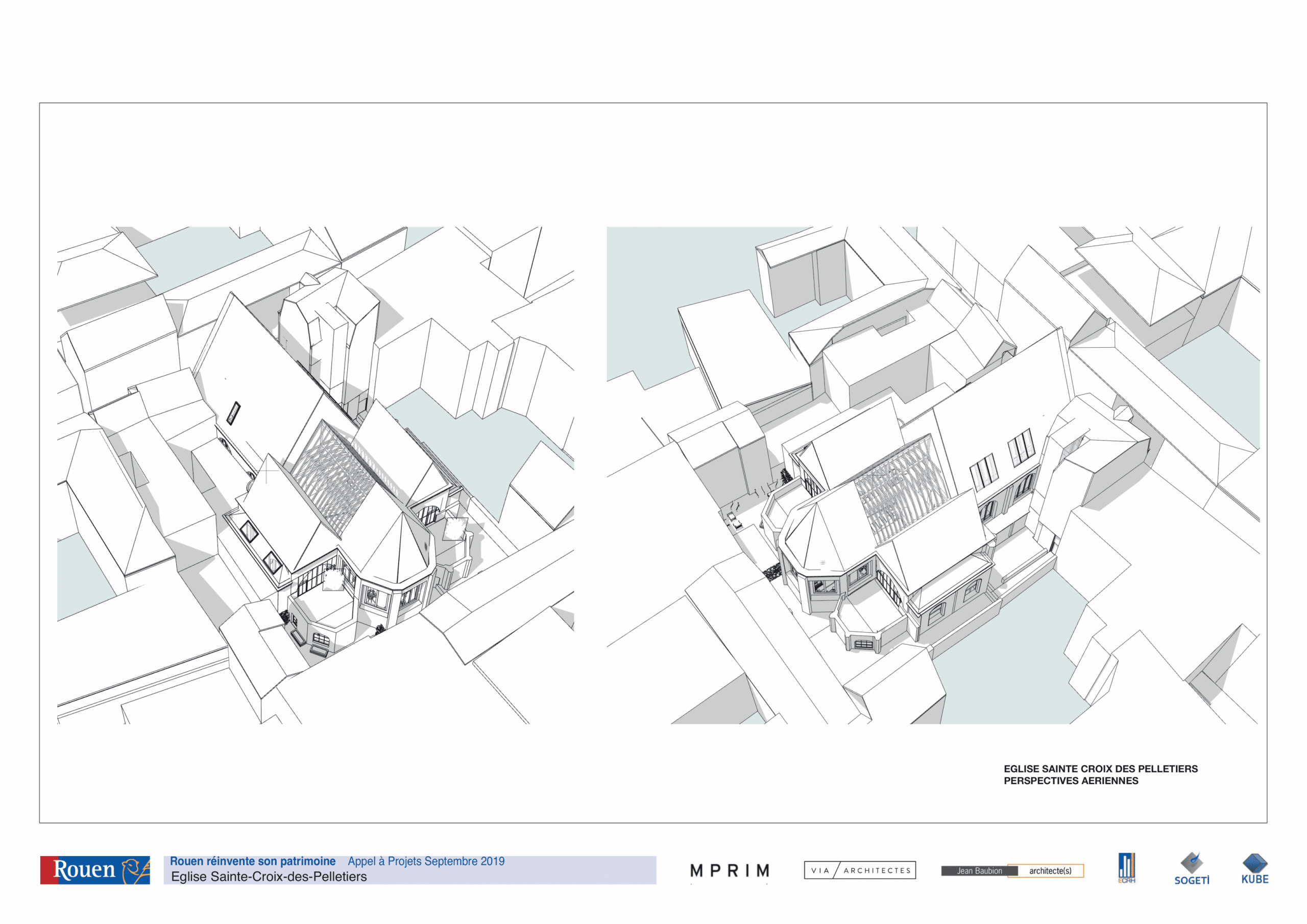Click the MPRIM logo
The width and height of the screenshot is (1307, 924).
[729, 870]
